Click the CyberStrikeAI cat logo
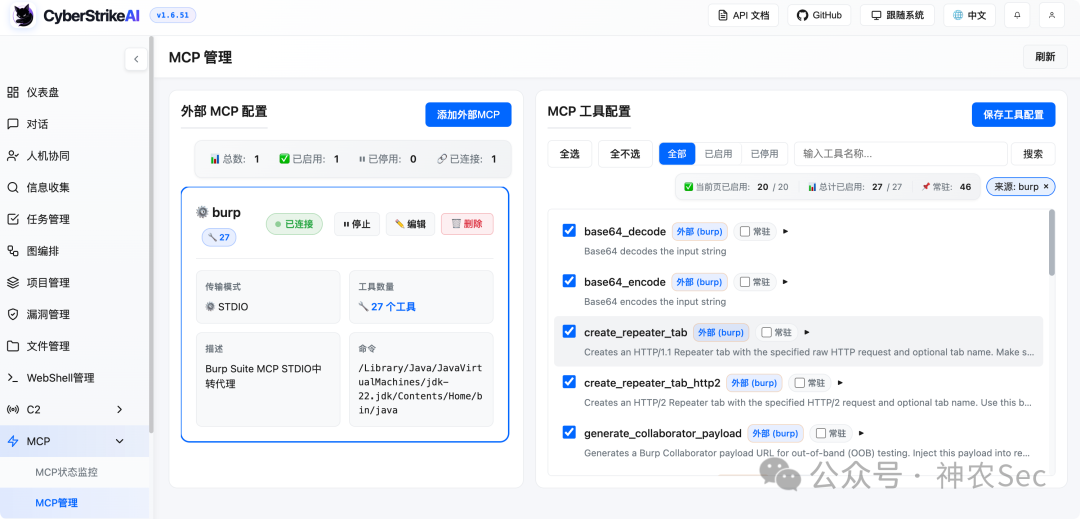Image resolution: width=1080 pixels, height=519 pixels. 24,15
